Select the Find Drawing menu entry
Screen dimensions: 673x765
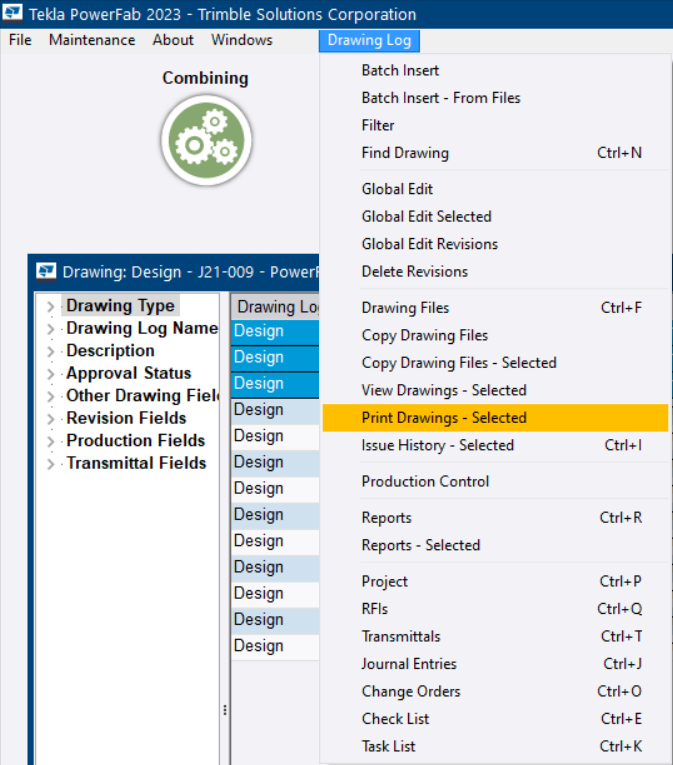click(x=404, y=153)
